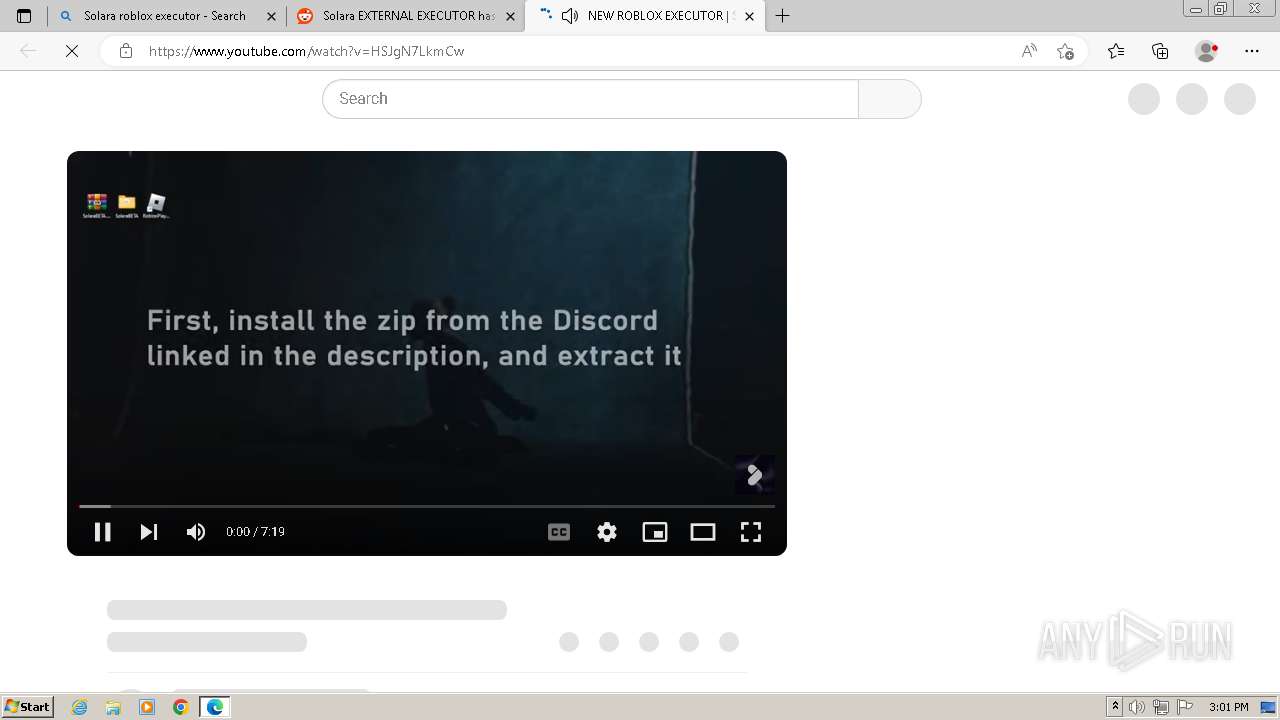Open File Explorer from taskbar
This screenshot has height=720, width=1280.
(x=113, y=707)
